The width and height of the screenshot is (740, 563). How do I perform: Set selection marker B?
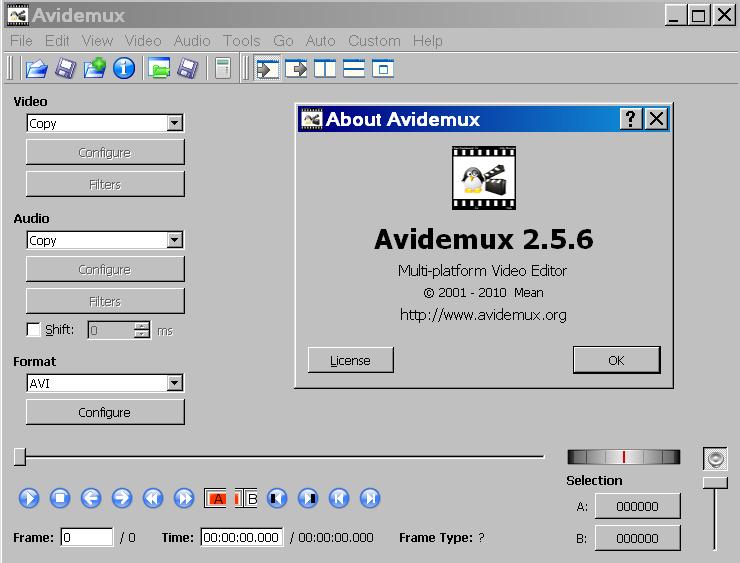246,498
